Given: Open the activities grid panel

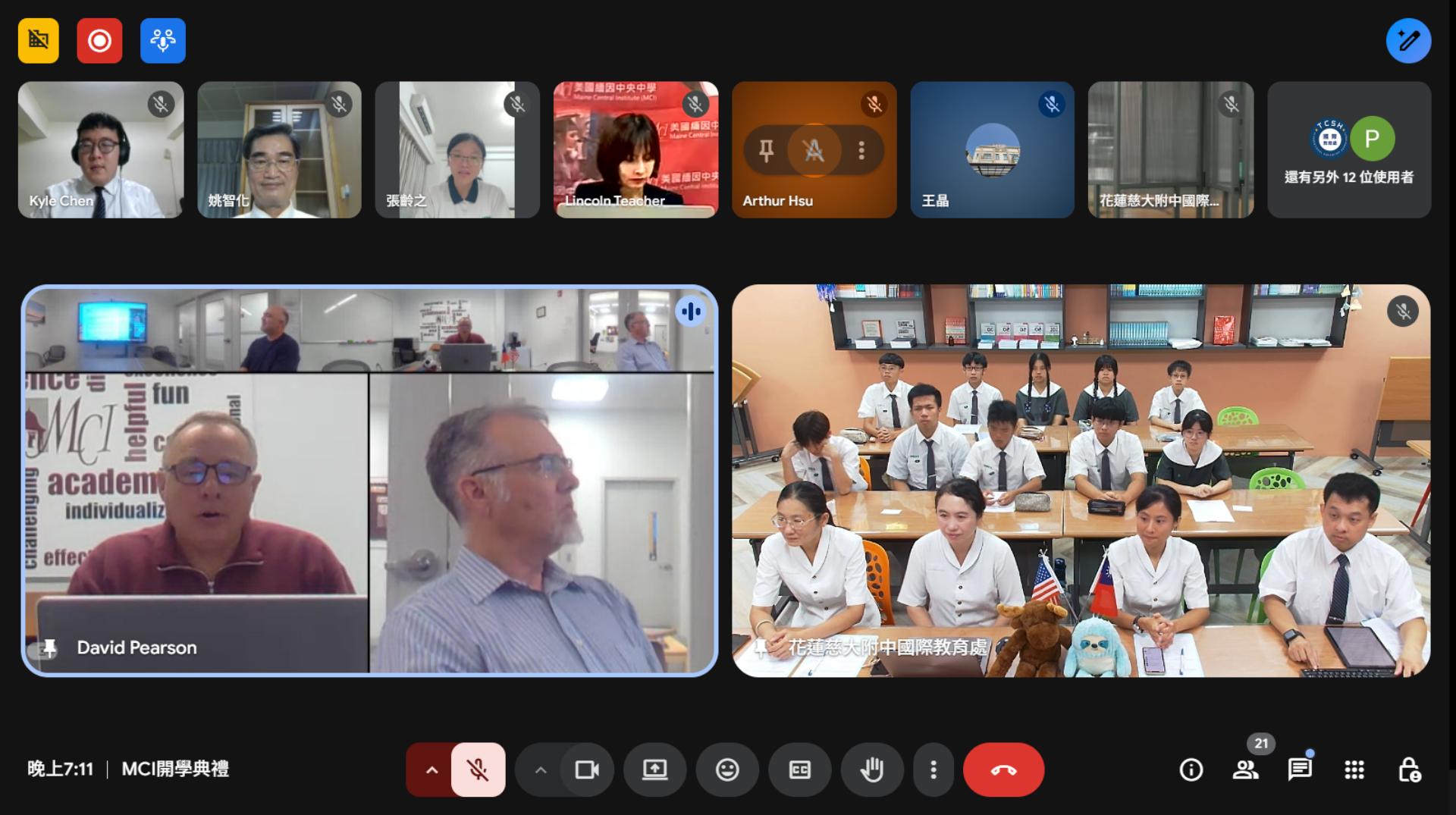Looking at the screenshot, I should [x=1354, y=770].
